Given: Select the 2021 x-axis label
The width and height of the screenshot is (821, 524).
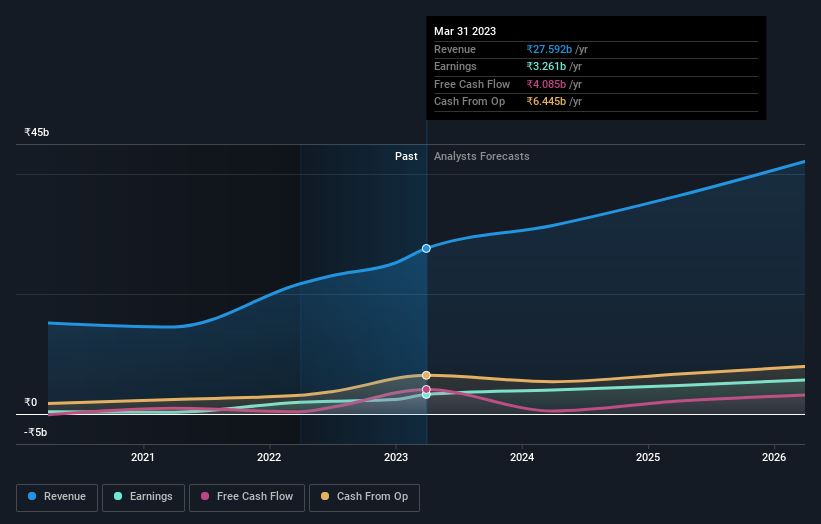Looking at the screenshot, I should coord(142,457).
